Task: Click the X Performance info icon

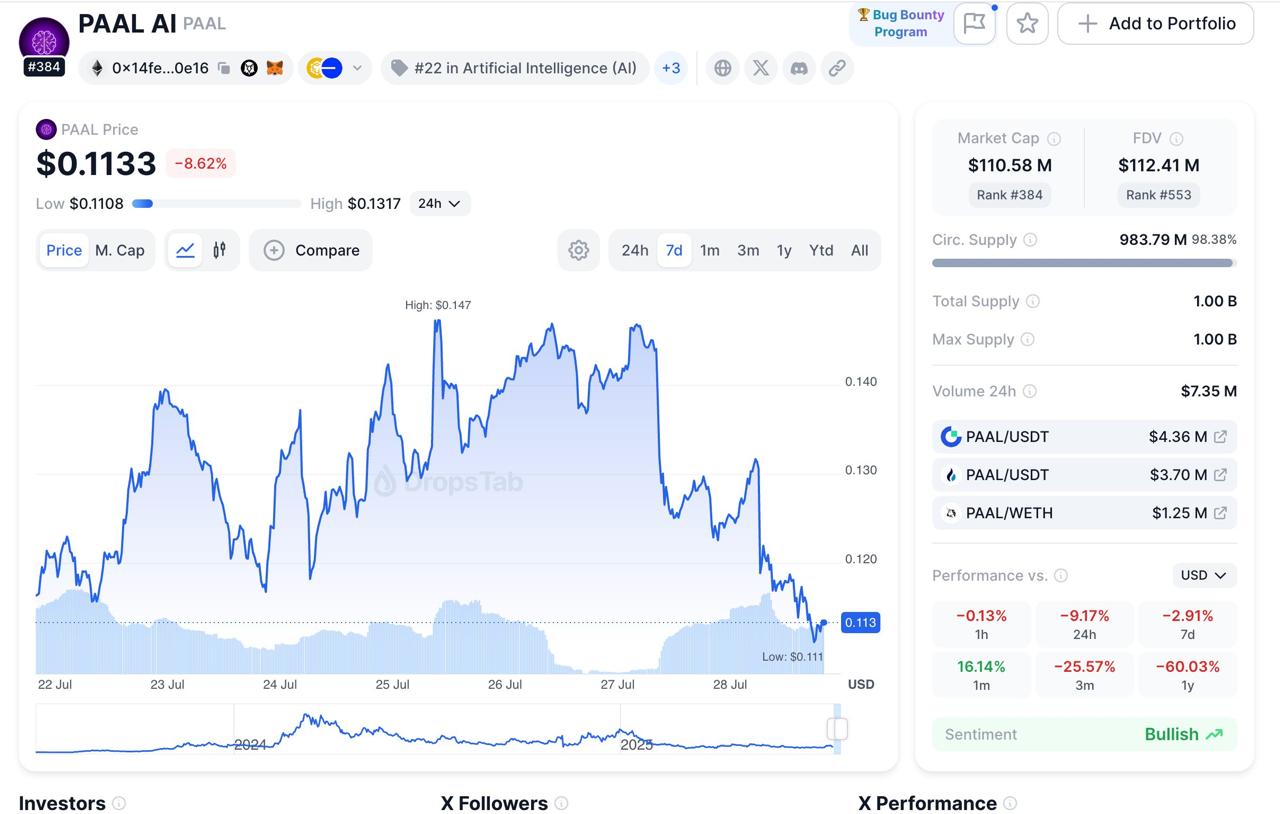Action: 1010,803
